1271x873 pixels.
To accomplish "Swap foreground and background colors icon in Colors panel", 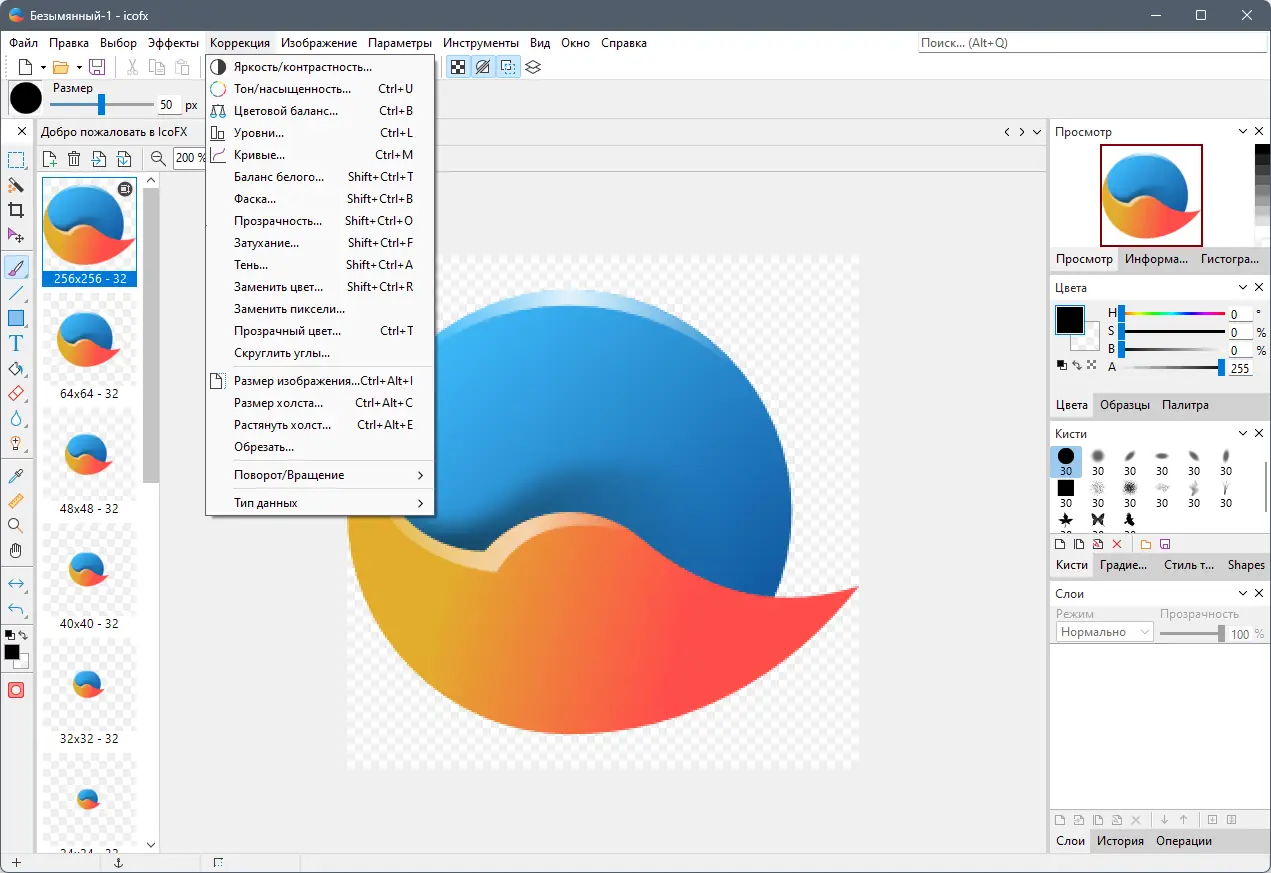I will [1077, 365].
